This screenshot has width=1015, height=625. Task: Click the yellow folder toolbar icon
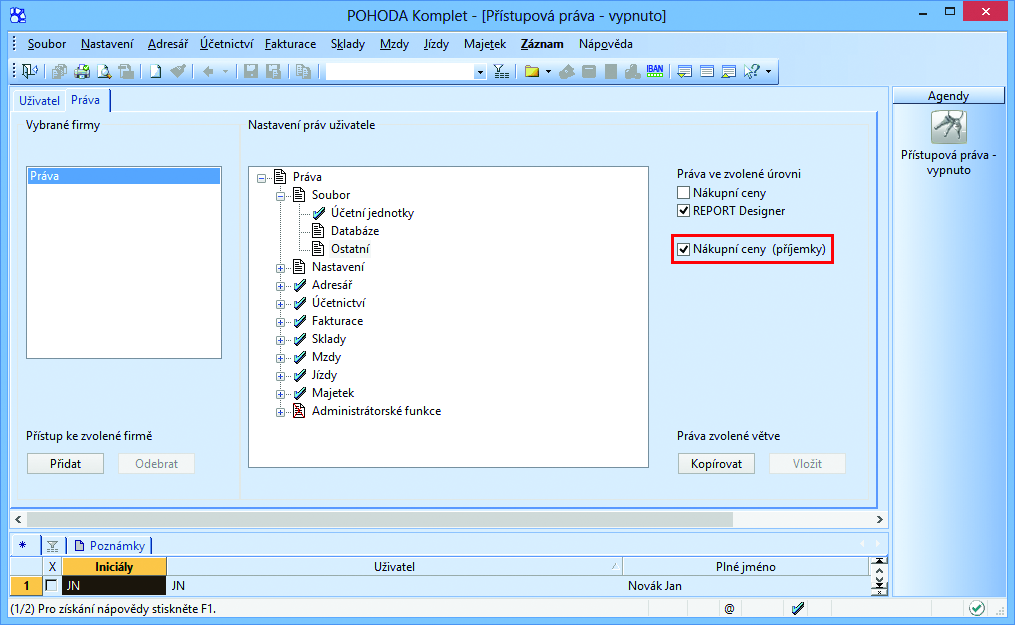pos(532,71)
